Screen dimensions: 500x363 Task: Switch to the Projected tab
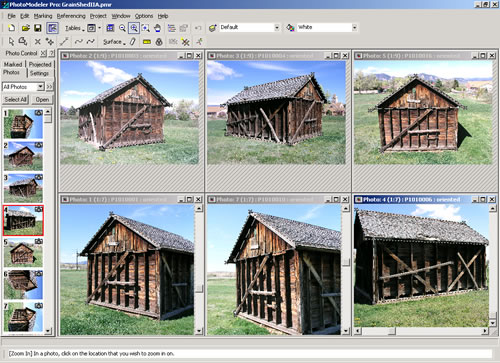(40, 64)
